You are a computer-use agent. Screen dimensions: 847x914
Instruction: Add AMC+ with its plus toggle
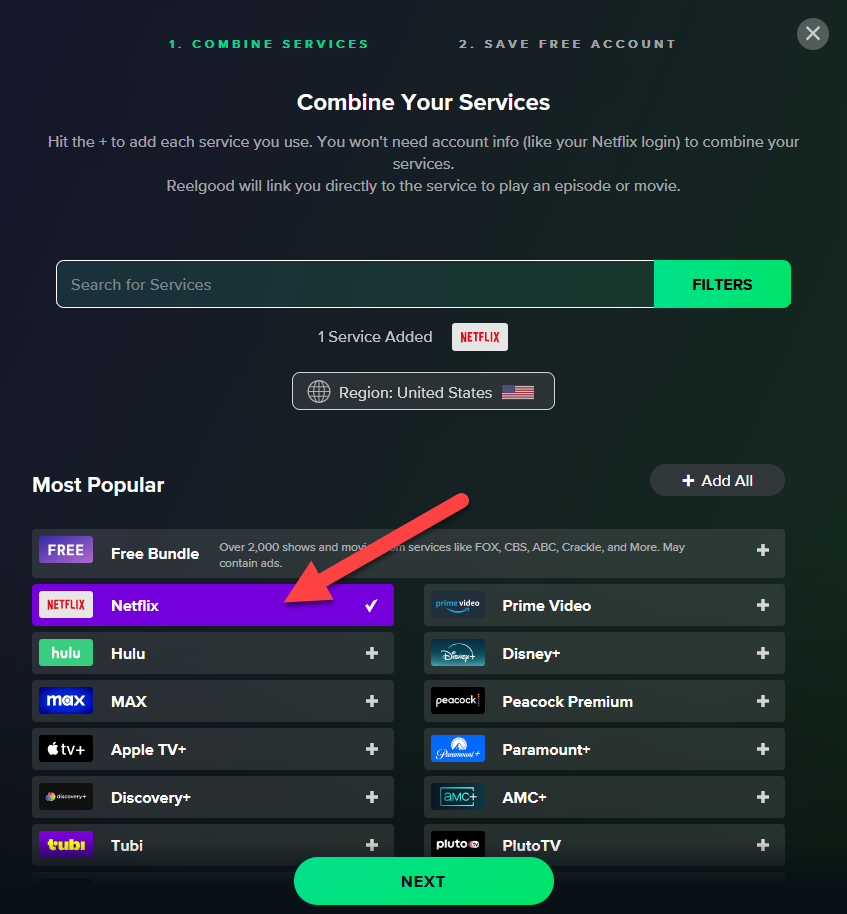pos(763,797)
